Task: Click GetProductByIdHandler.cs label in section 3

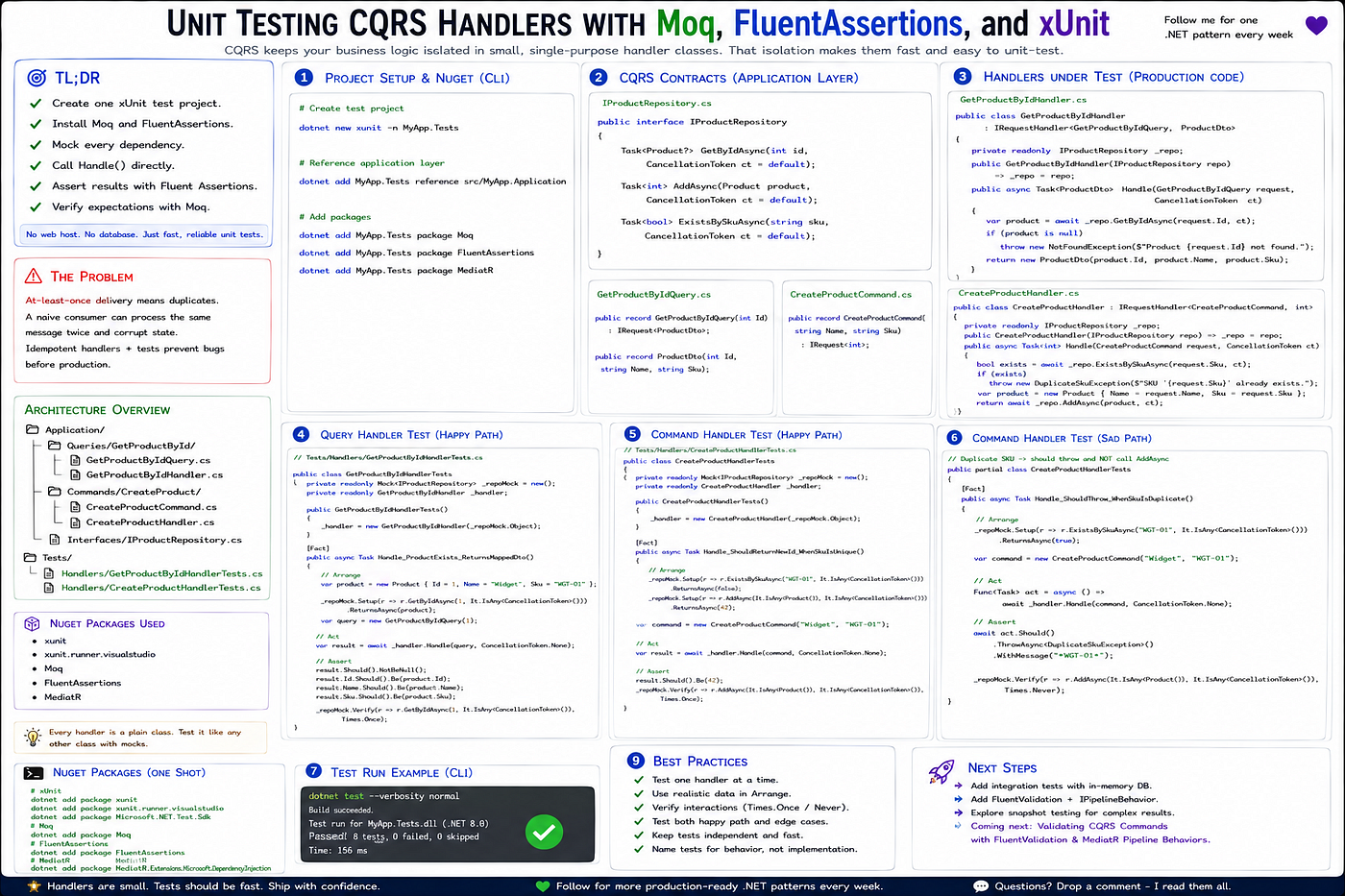Action: point(1023,100)
